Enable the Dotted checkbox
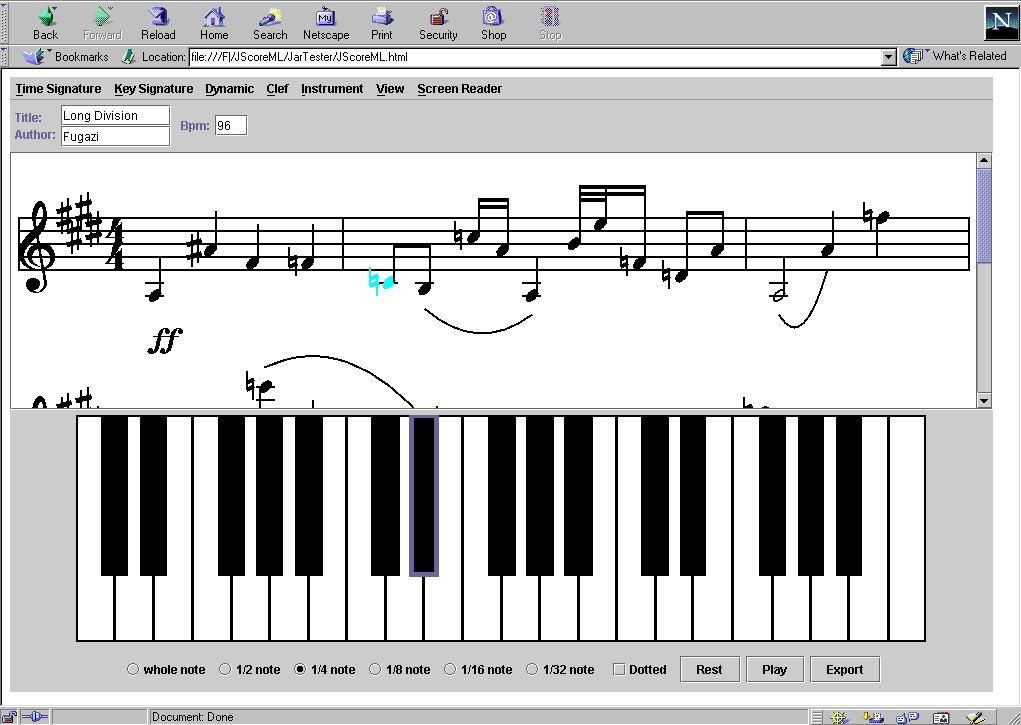1021x725 pixels. (619, 670)
